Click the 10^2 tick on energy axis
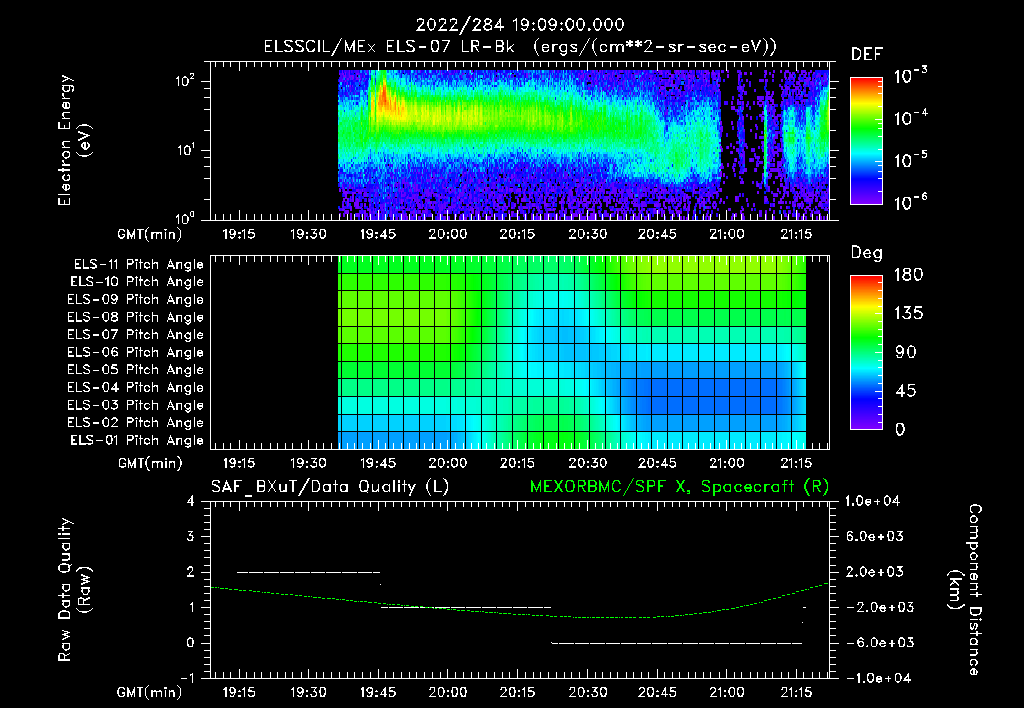1024x708 pixels. tap(185, 81)
